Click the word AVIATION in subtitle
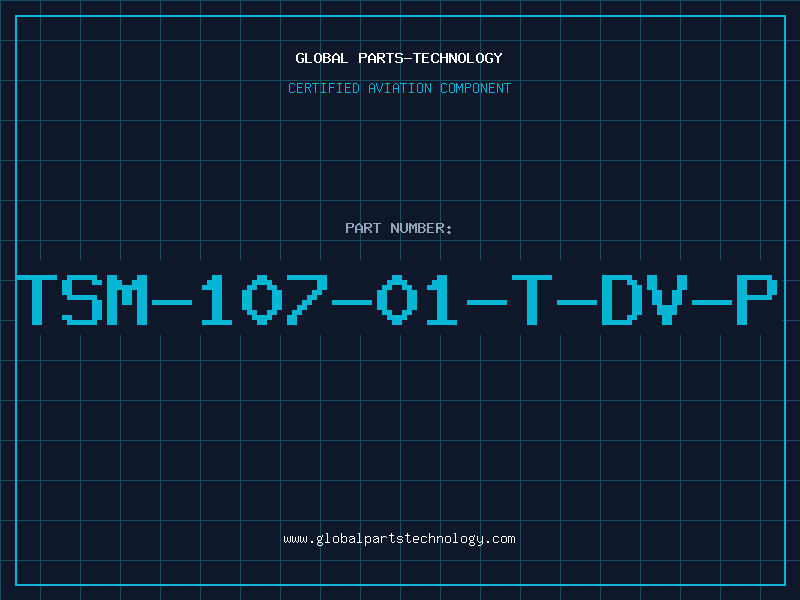 [400, 88]
